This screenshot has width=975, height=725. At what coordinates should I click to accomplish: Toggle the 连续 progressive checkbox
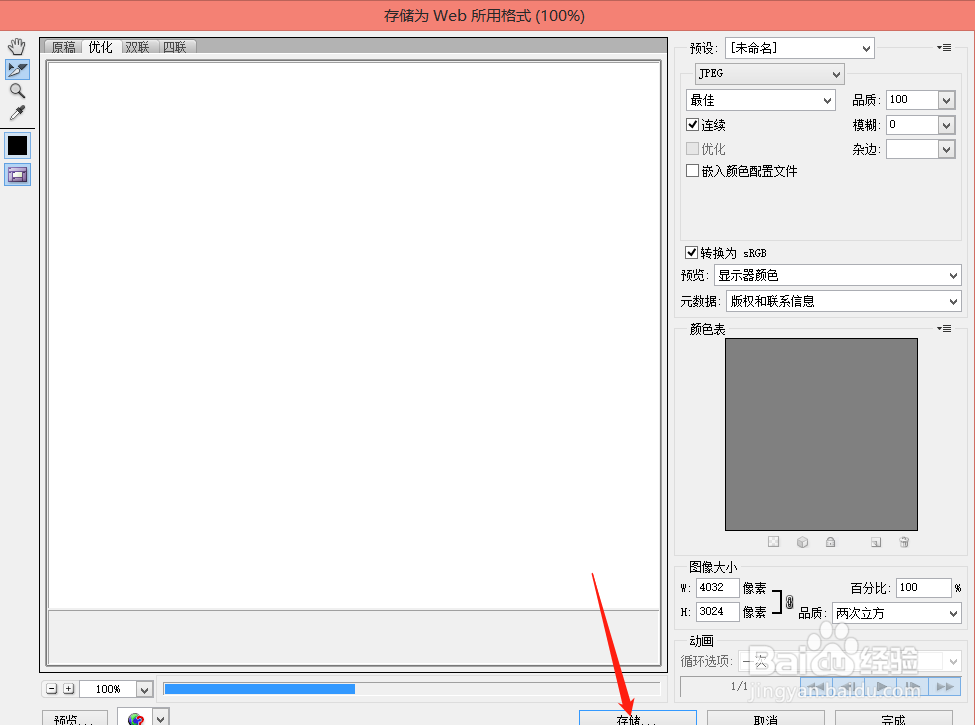point(692,124)
